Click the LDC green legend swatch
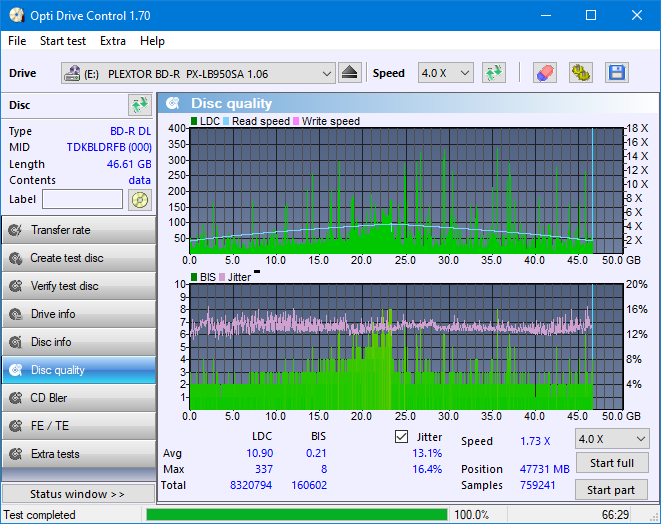The image size is (661, 524). pyautogui.click(x=194, y=121)
